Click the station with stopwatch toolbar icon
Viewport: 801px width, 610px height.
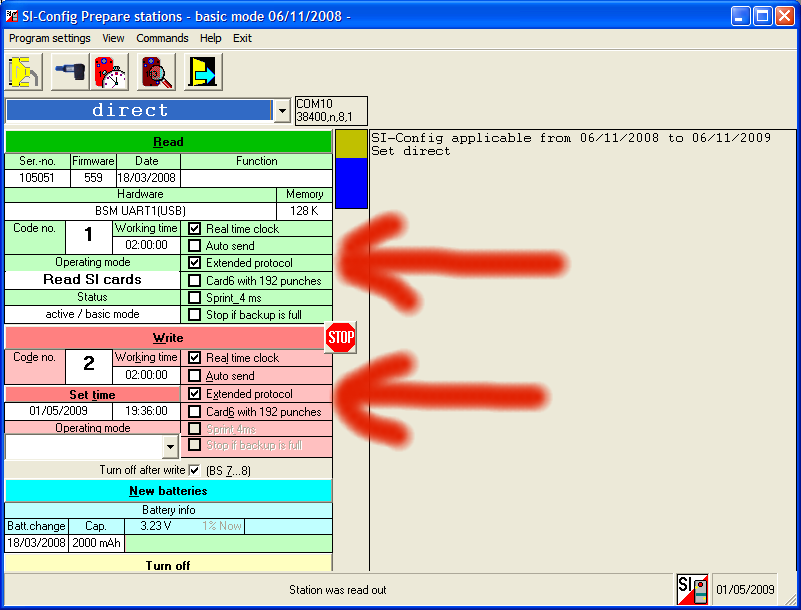pyautogui.click(x=110, y=72)
